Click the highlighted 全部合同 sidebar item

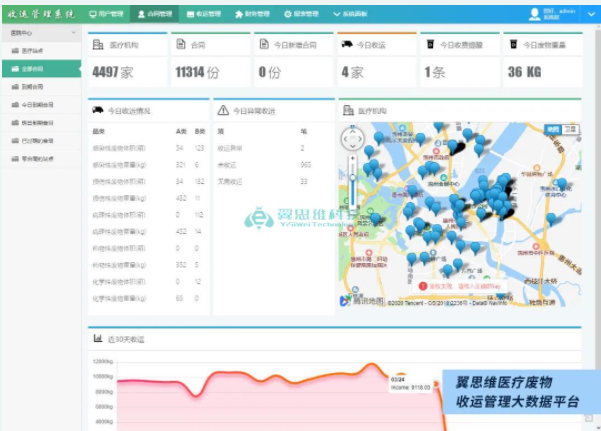click(x=32, y=68)
